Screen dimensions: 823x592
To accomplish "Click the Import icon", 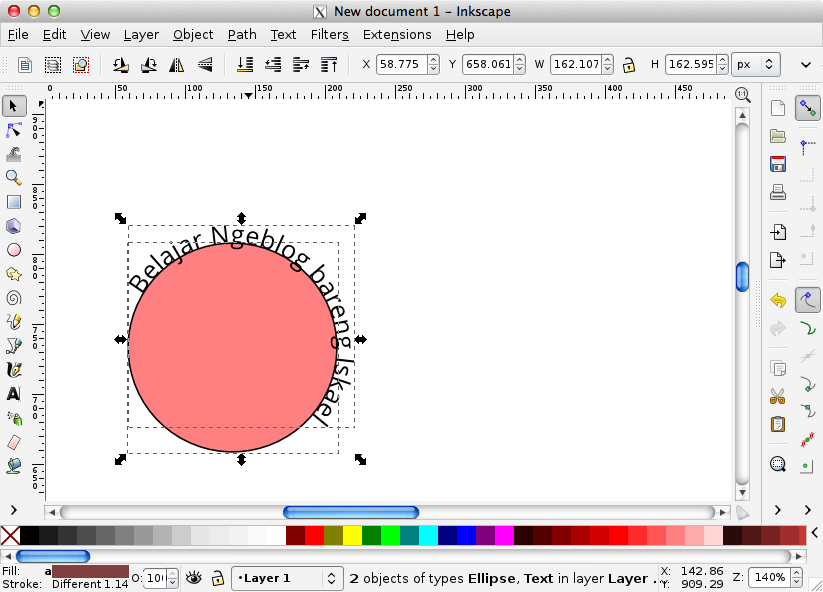I will 778,231.
